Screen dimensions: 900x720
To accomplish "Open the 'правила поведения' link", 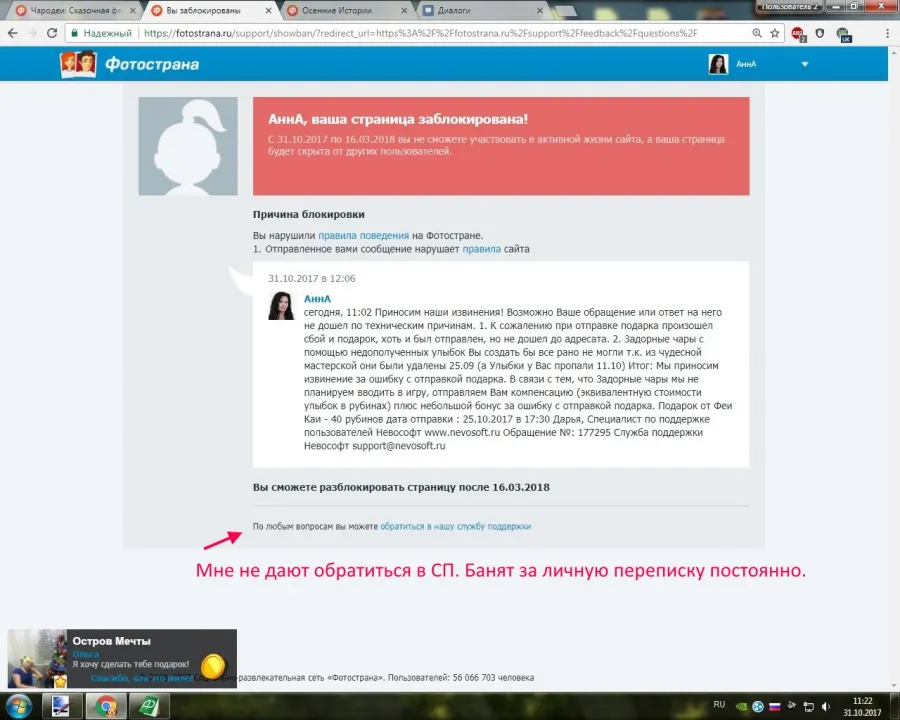I will 363,235.
